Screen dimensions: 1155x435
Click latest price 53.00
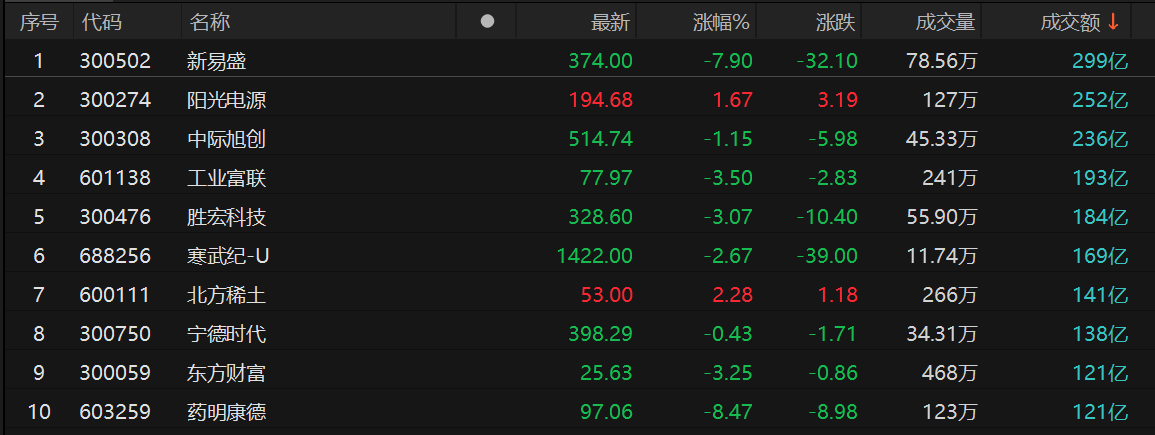606,295
